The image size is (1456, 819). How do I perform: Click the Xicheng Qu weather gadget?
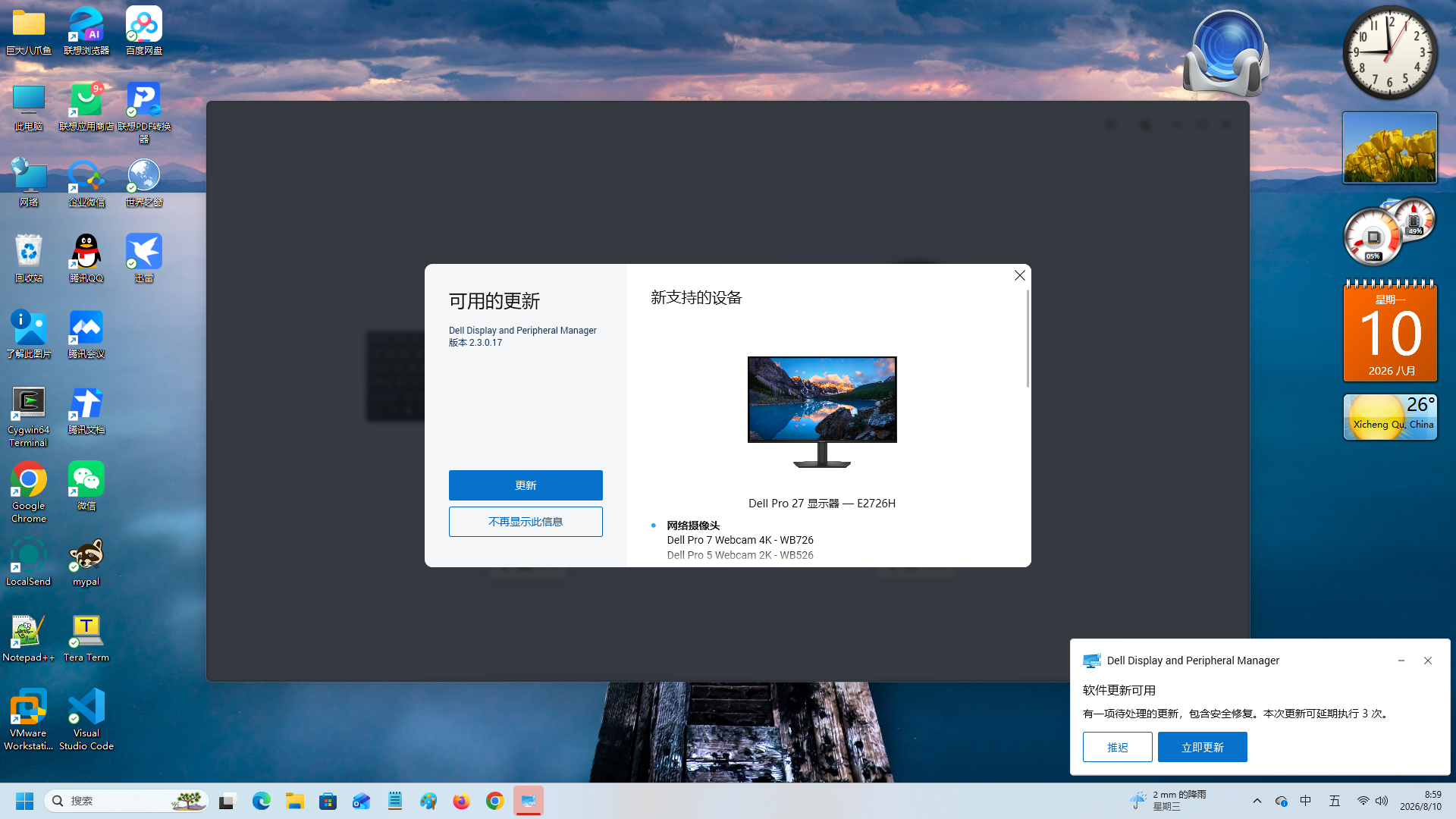(1390, 416)
